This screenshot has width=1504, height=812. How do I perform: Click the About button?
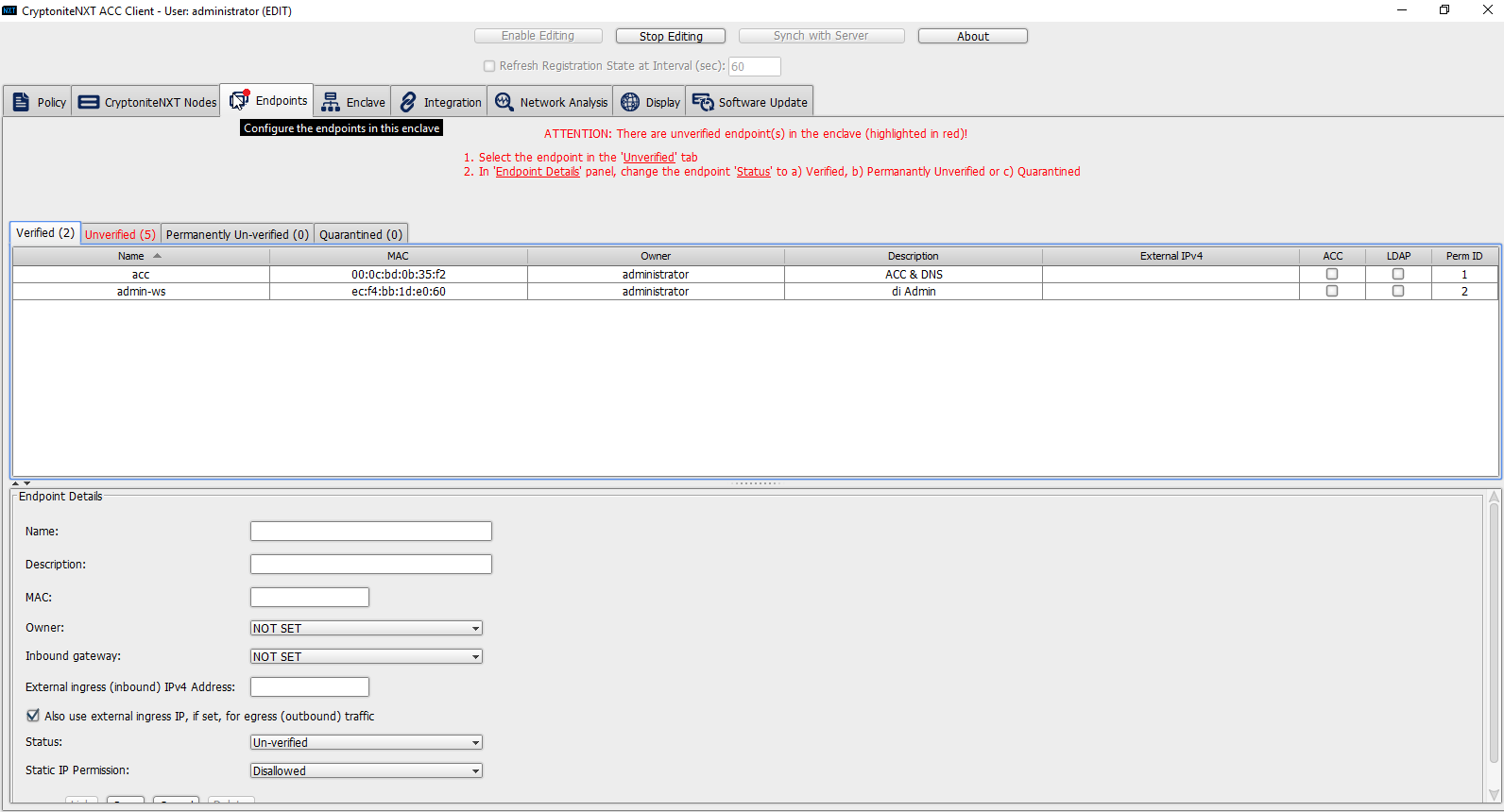(x=973, y=36)
